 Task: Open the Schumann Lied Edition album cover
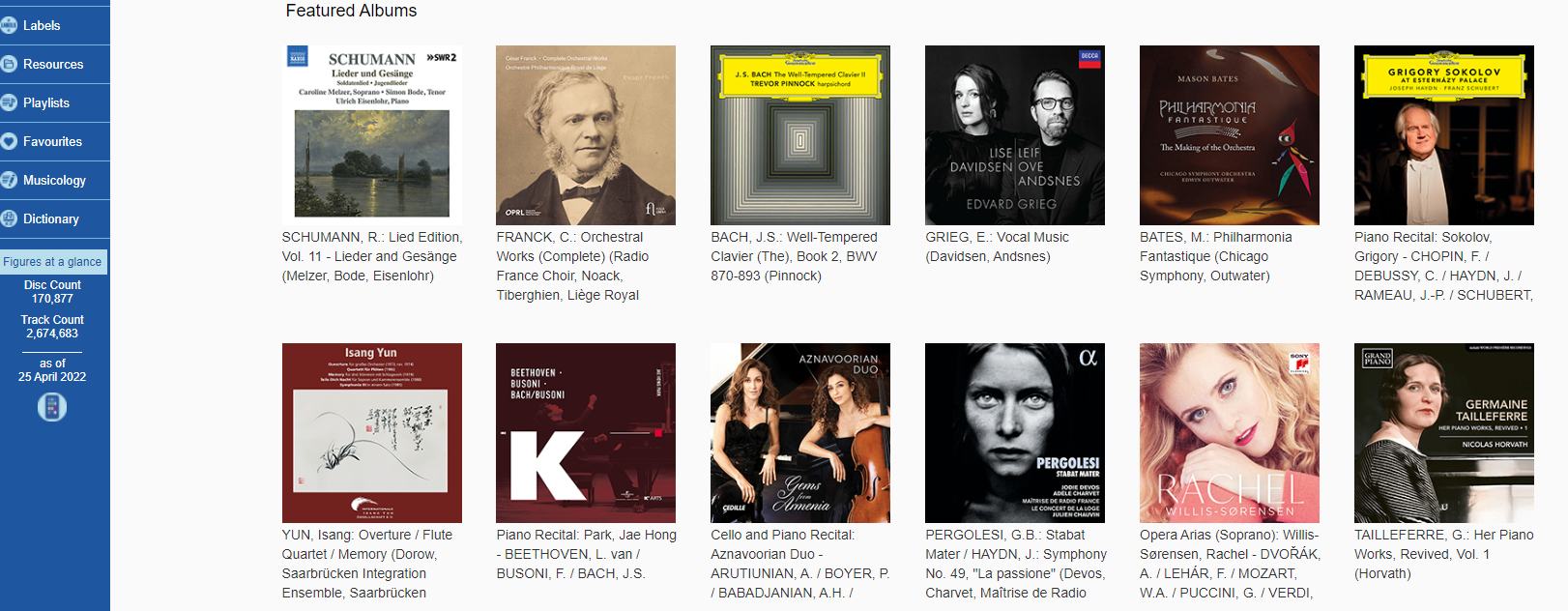(372, 135)
